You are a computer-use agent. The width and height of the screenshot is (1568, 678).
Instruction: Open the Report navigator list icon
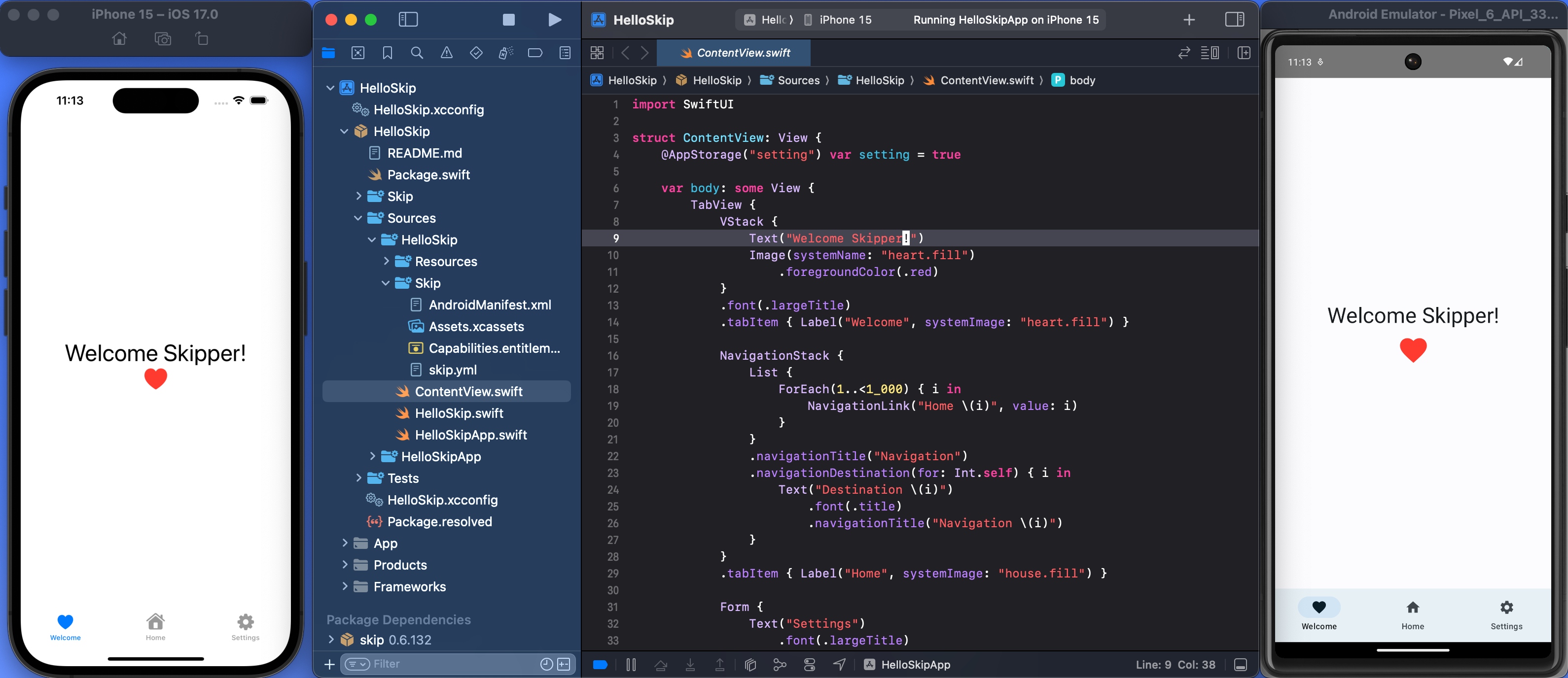tap(565, 53)
